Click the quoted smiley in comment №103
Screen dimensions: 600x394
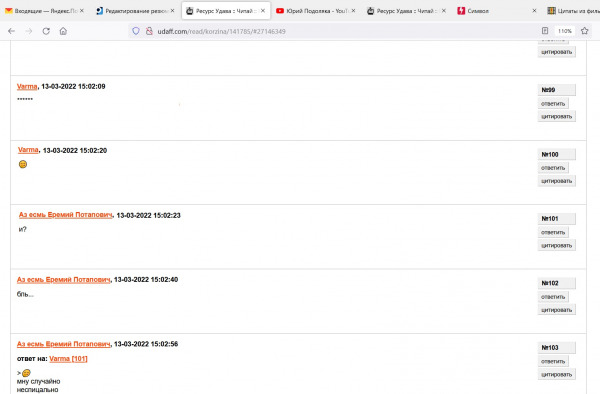(x=26, y=373)
